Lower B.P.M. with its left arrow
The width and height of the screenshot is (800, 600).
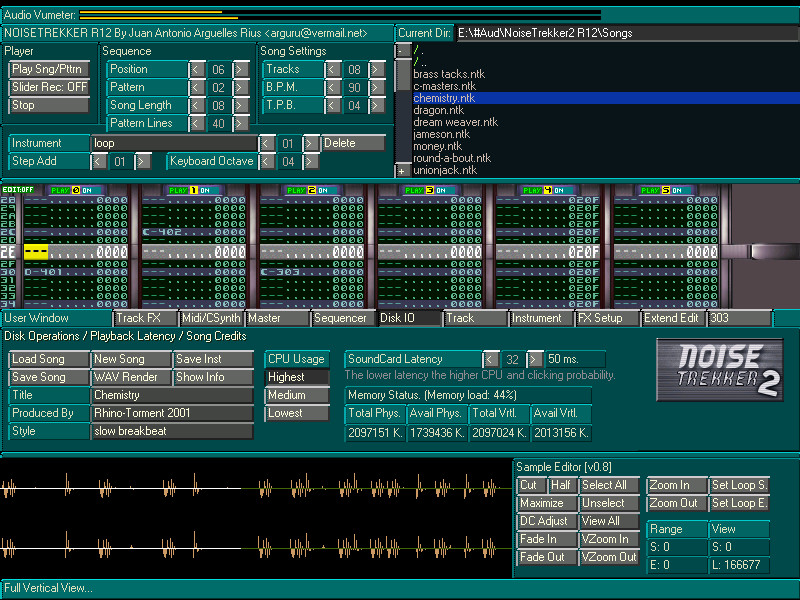pos(333,87)
